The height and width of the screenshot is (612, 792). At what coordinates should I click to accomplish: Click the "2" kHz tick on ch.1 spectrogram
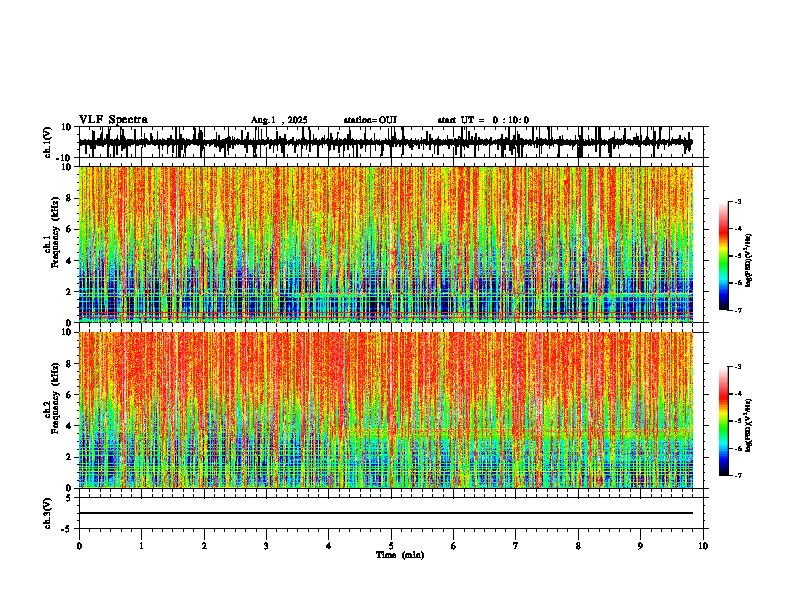point(70,292)
